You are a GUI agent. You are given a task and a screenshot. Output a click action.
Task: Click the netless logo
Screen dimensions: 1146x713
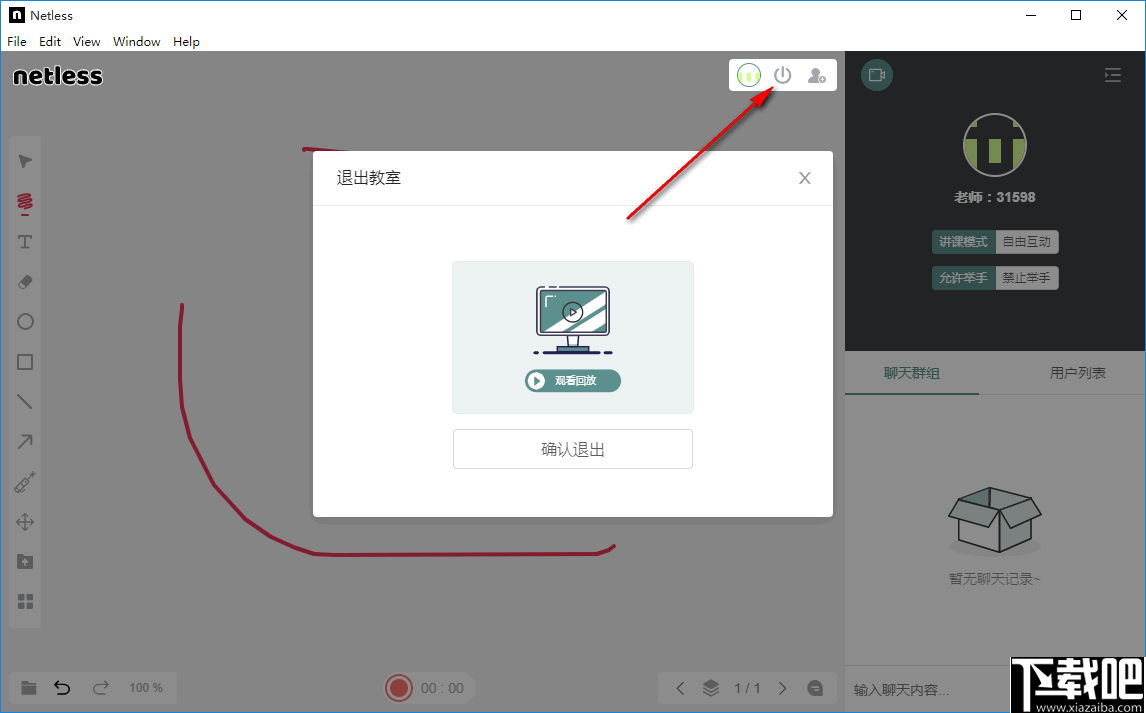click(x=58, y=76)
